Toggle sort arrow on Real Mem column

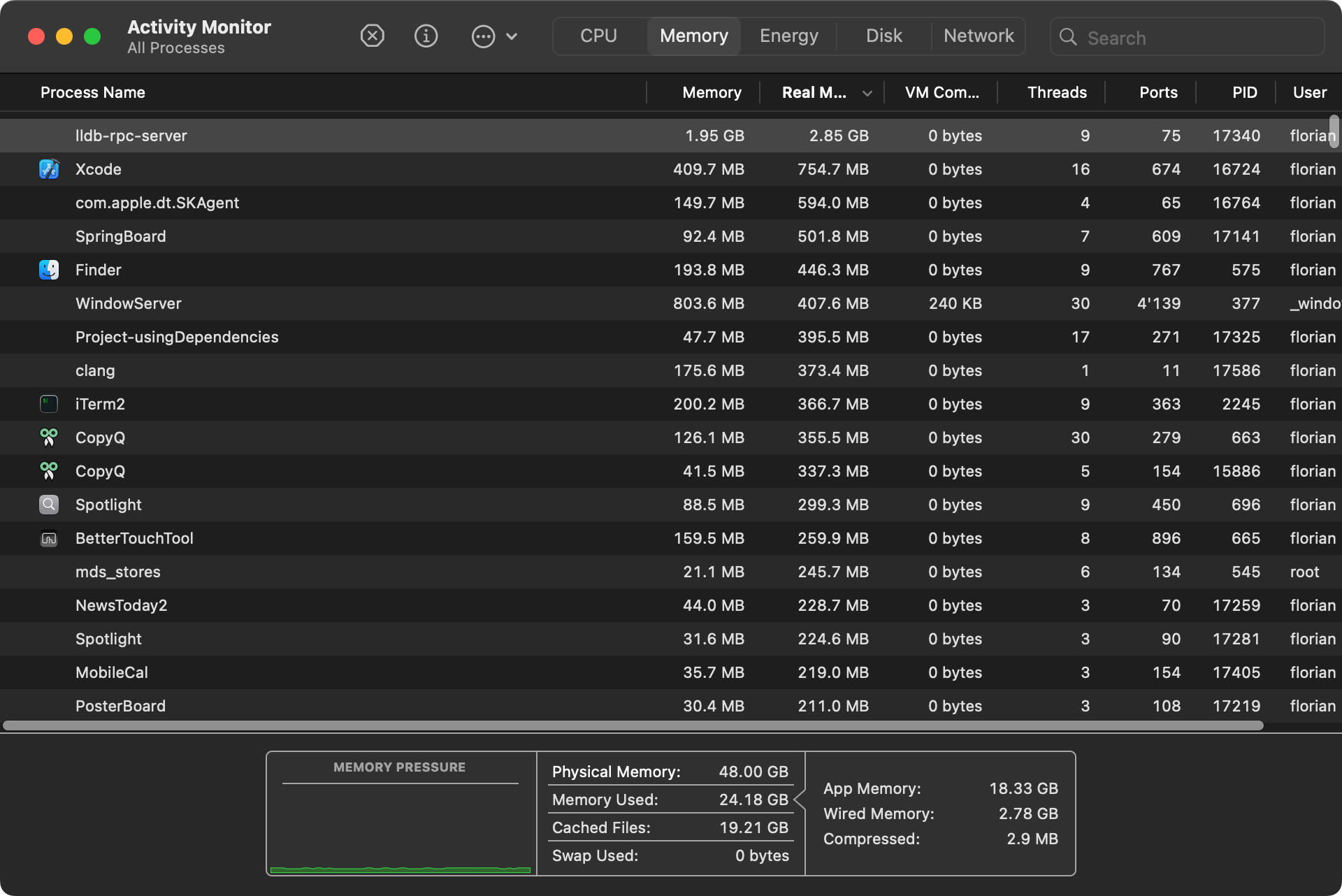pyautogui.click(x=867, y=93)
